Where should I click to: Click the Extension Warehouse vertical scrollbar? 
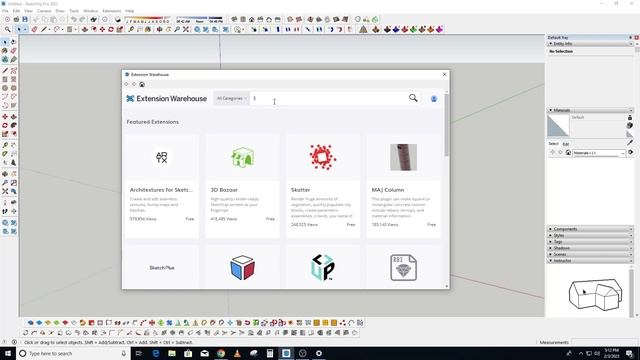446,124
